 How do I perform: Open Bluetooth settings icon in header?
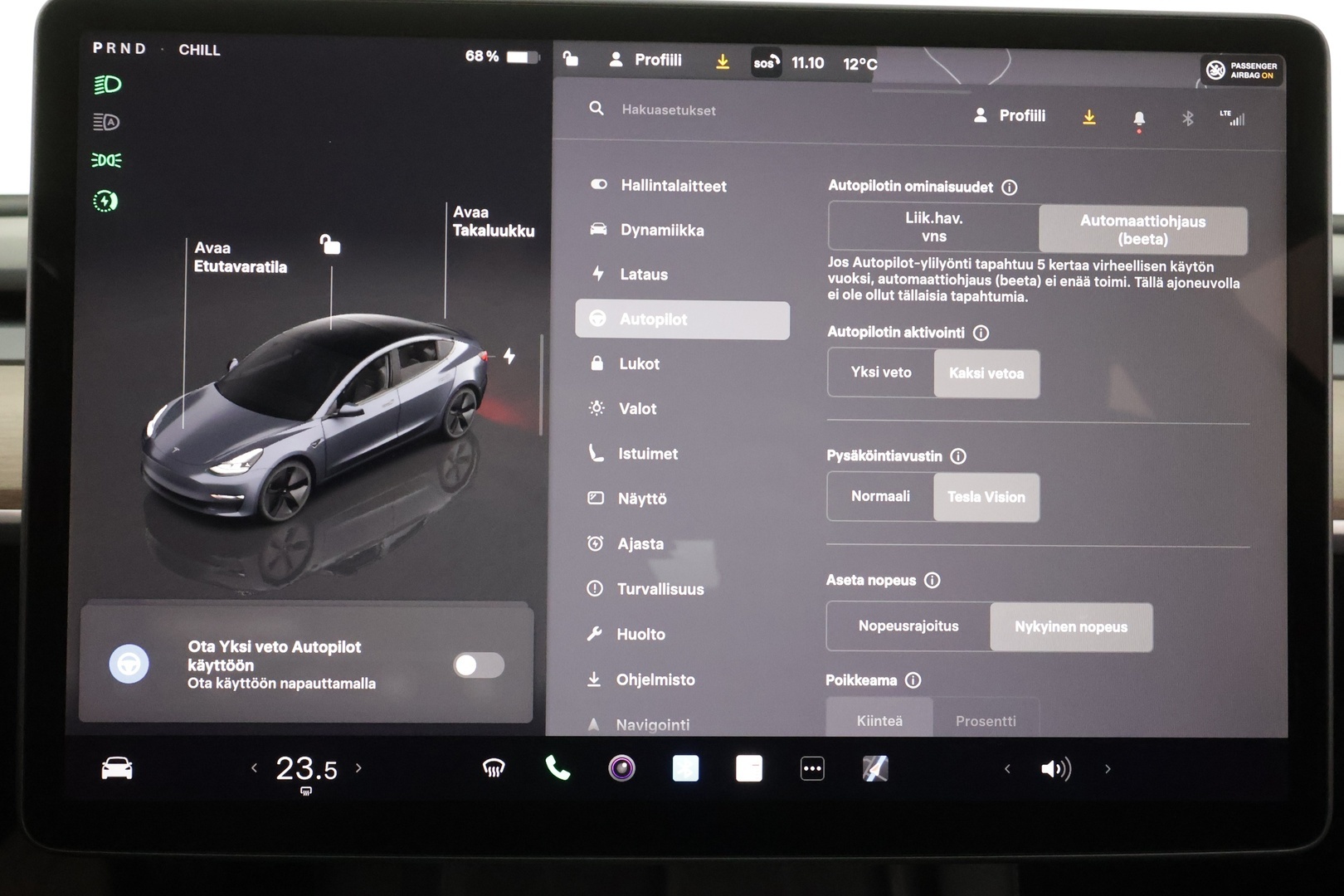(1187, 119)
